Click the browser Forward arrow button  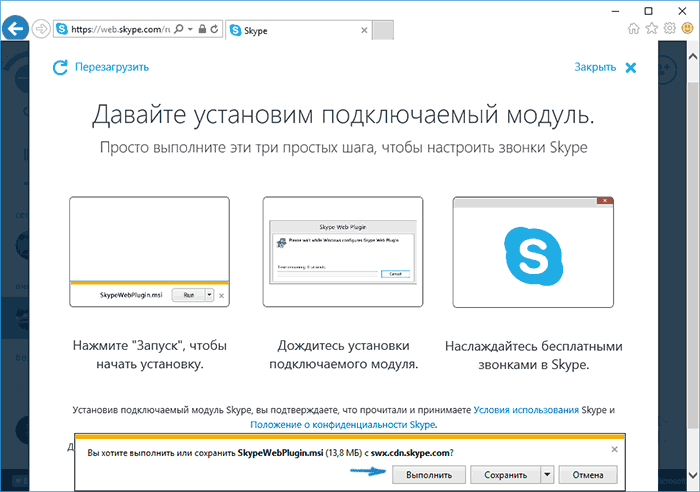pyautogui.click(x=42, y=29)
